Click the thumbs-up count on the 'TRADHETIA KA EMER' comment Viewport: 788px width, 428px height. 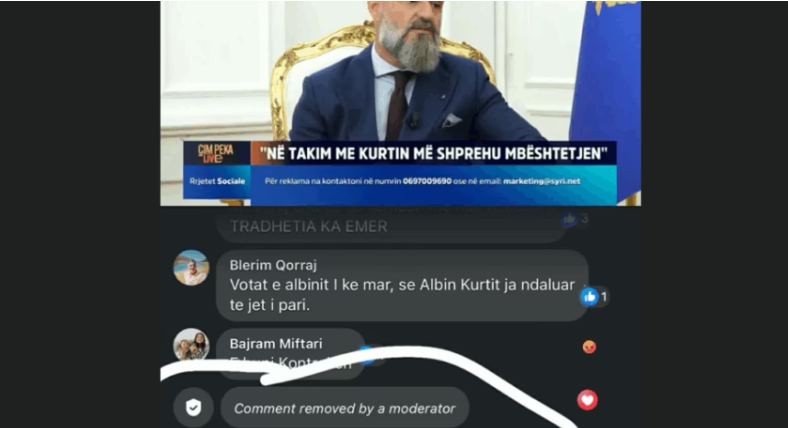(584, 219)
